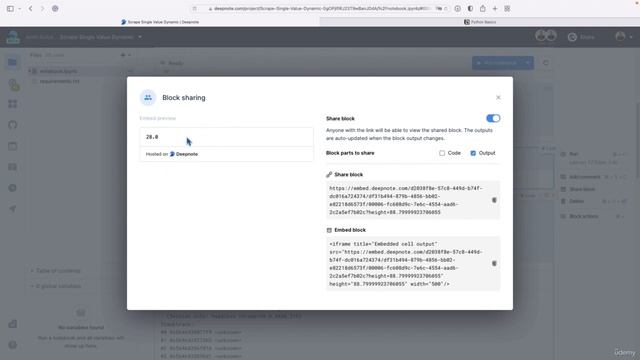This screenshot has width=640, height=360.
Task: Expand the global variables section
Action: 56,286
